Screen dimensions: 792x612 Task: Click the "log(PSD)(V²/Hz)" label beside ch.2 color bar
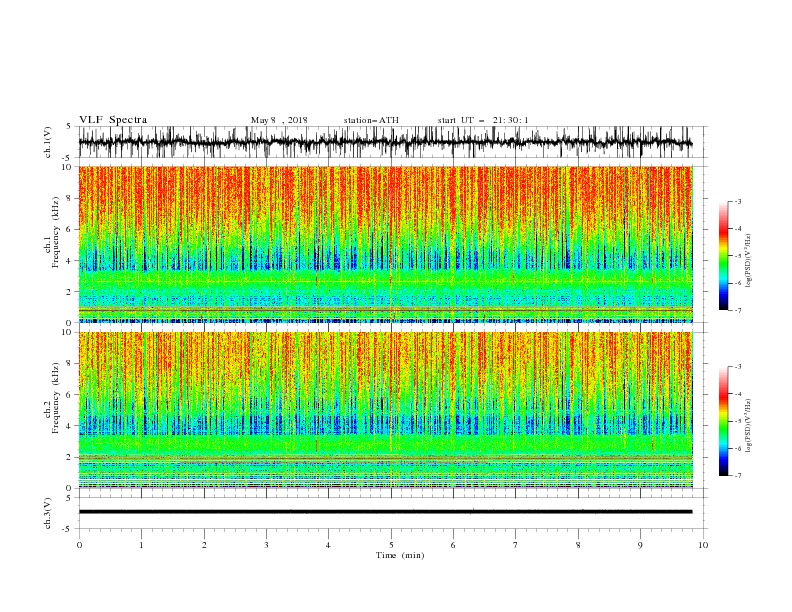pyautogui.click(x=749, y=426)
